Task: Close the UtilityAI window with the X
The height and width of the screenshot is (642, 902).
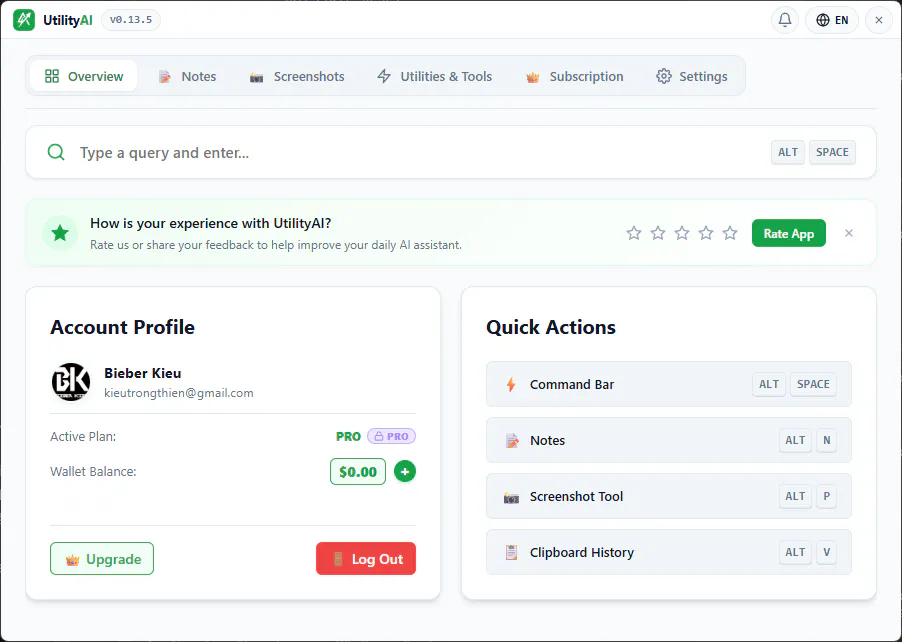Action: pyautogui.click(x=878, y=20)
